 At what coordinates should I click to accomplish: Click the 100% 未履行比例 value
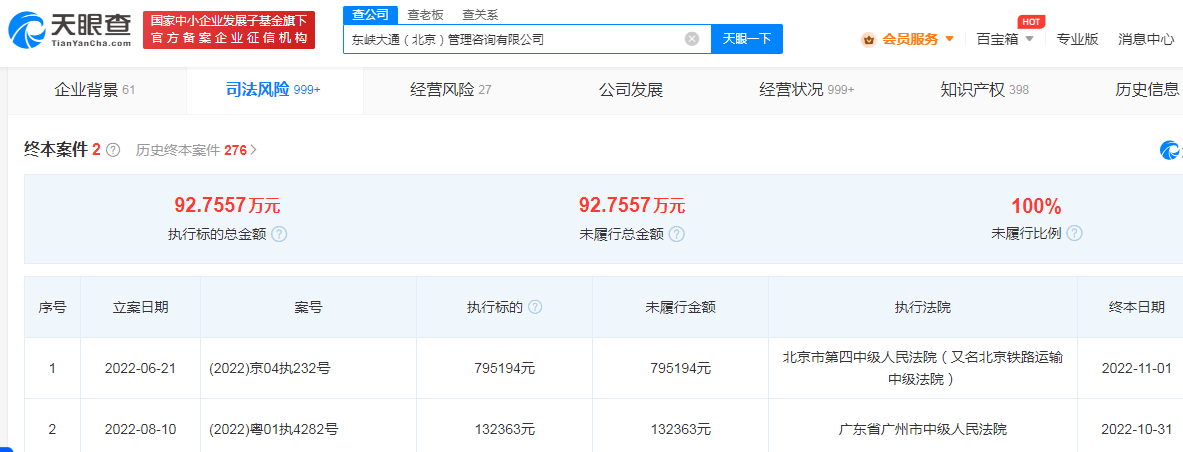1037,205
